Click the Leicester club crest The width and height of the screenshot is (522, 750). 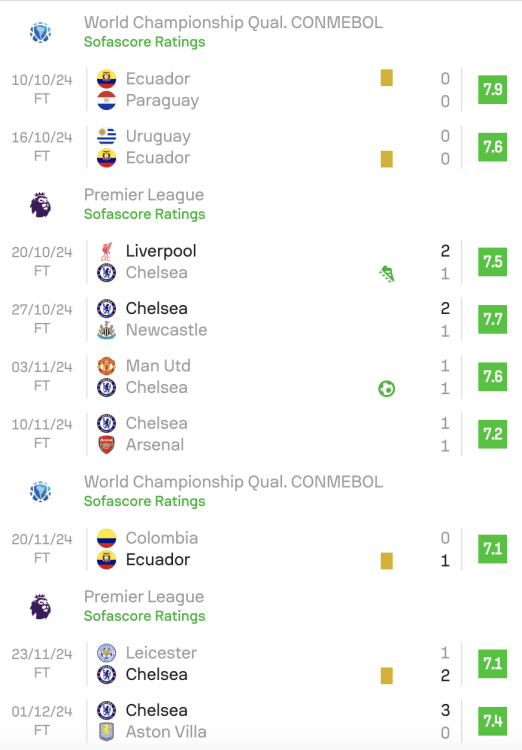106,653
